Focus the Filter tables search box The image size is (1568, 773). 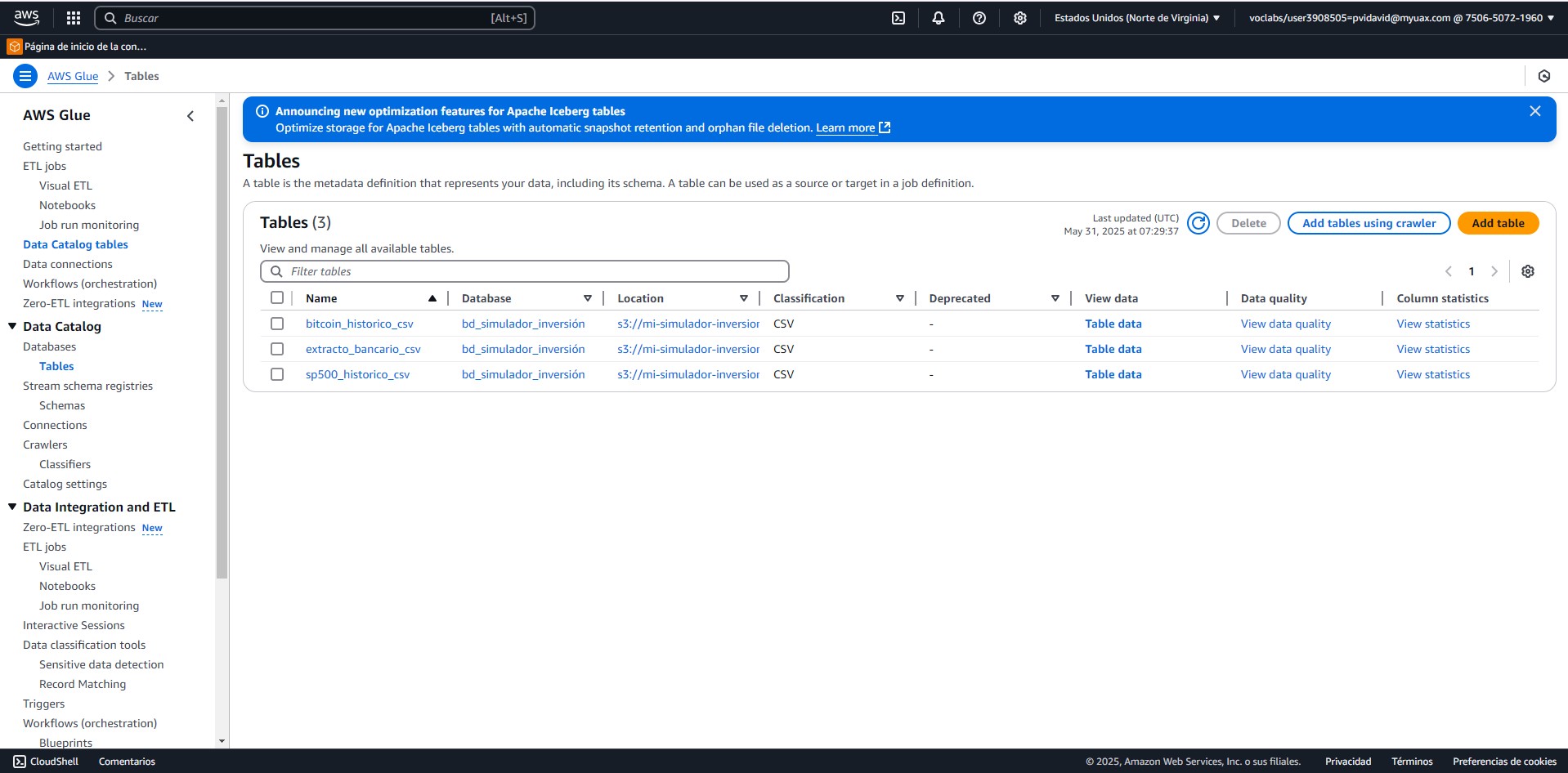pos(524,271)
